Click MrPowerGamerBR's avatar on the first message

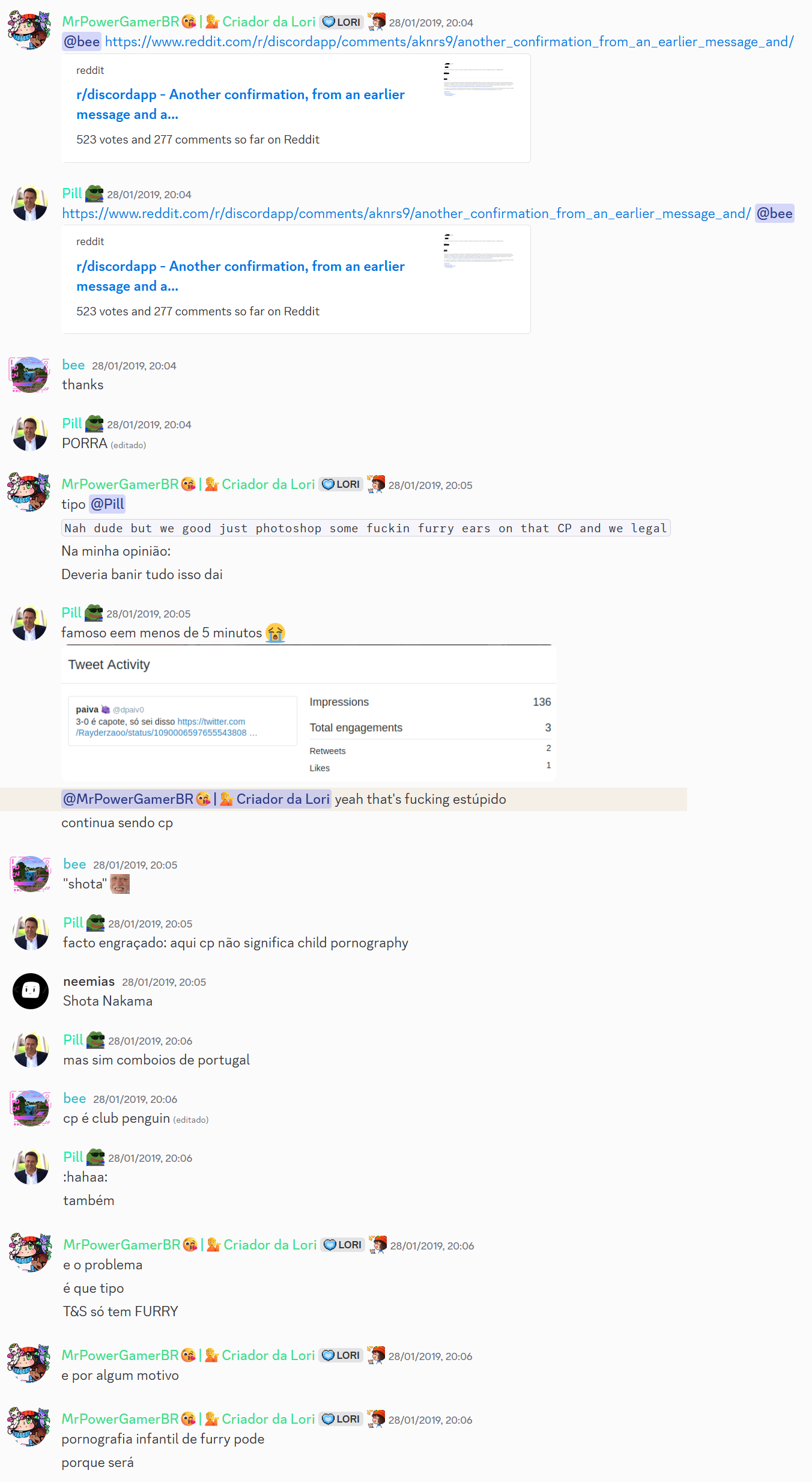(29, 30)
